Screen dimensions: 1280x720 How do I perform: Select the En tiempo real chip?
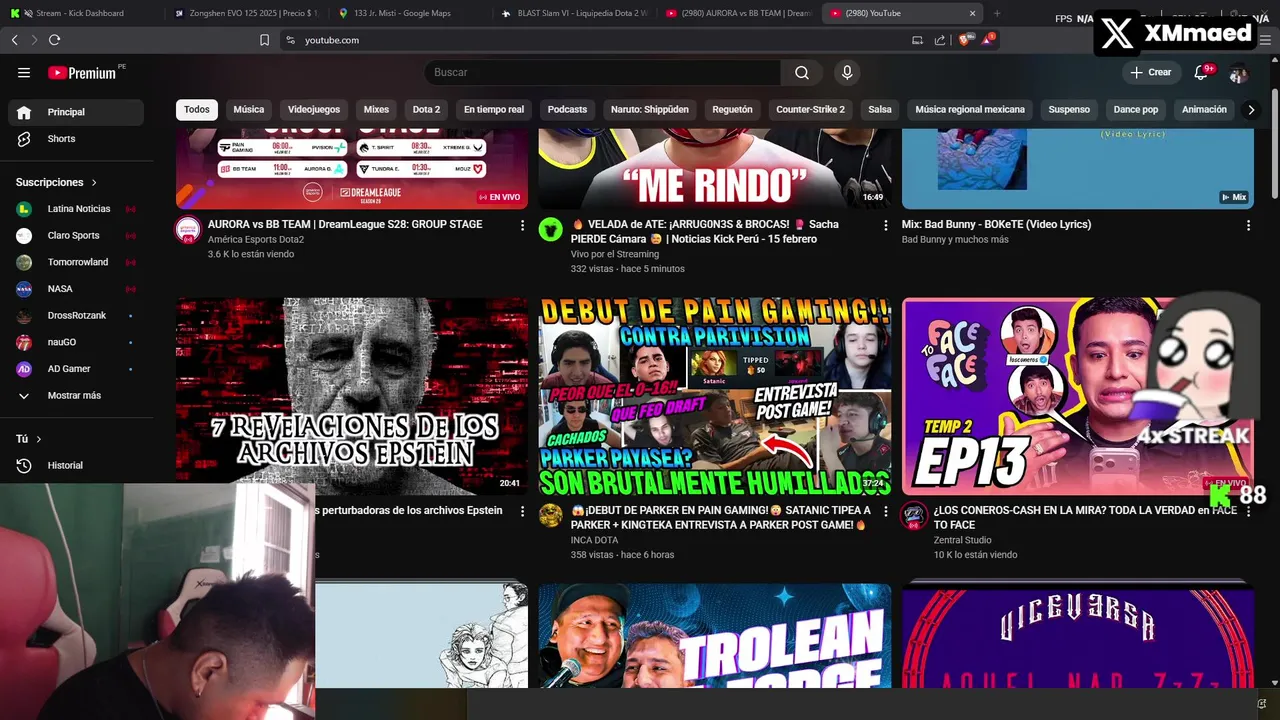coord(494,109)
